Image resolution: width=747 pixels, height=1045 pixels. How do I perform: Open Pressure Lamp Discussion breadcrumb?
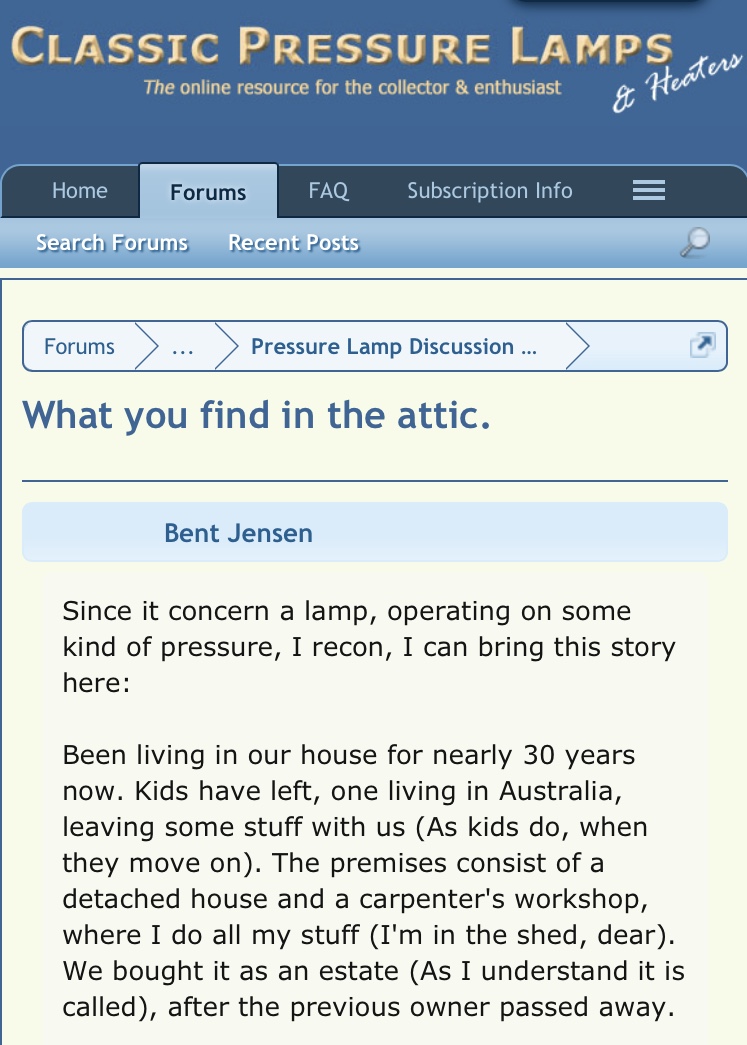pos(394,347)
